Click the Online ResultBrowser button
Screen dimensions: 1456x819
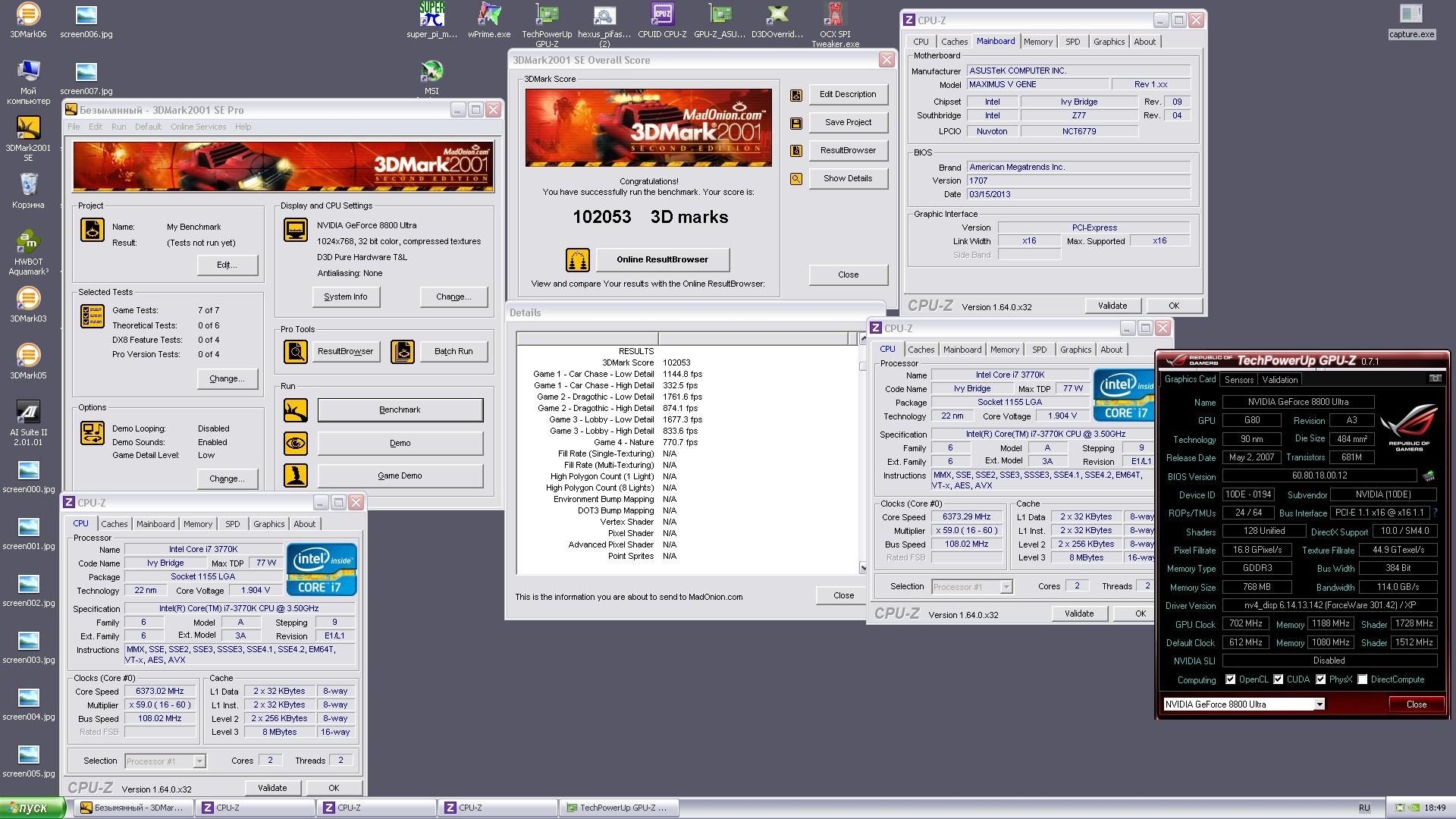(662, 260)
